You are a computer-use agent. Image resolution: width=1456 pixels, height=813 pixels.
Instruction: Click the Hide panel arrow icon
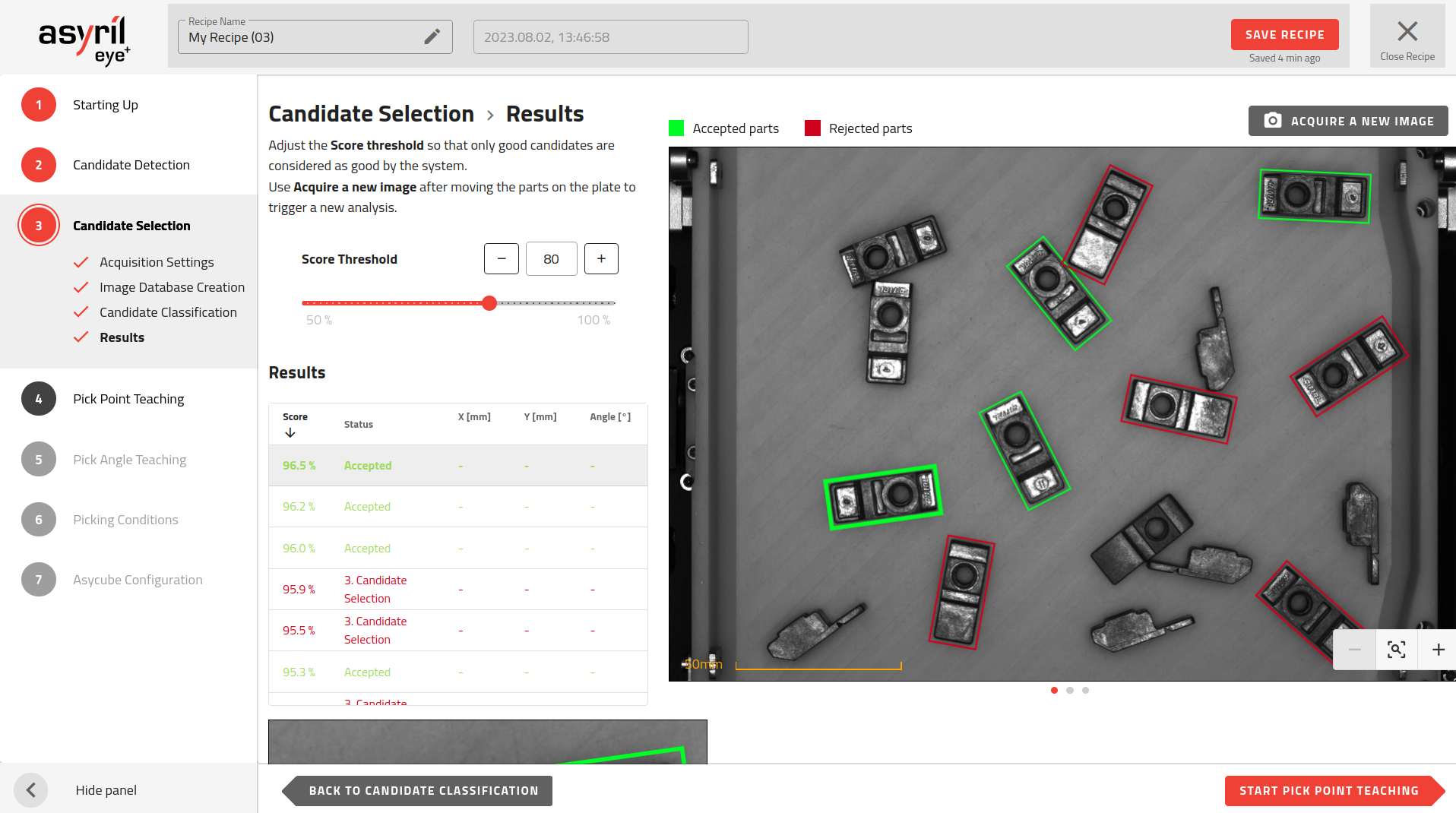[x=31, y=790]
